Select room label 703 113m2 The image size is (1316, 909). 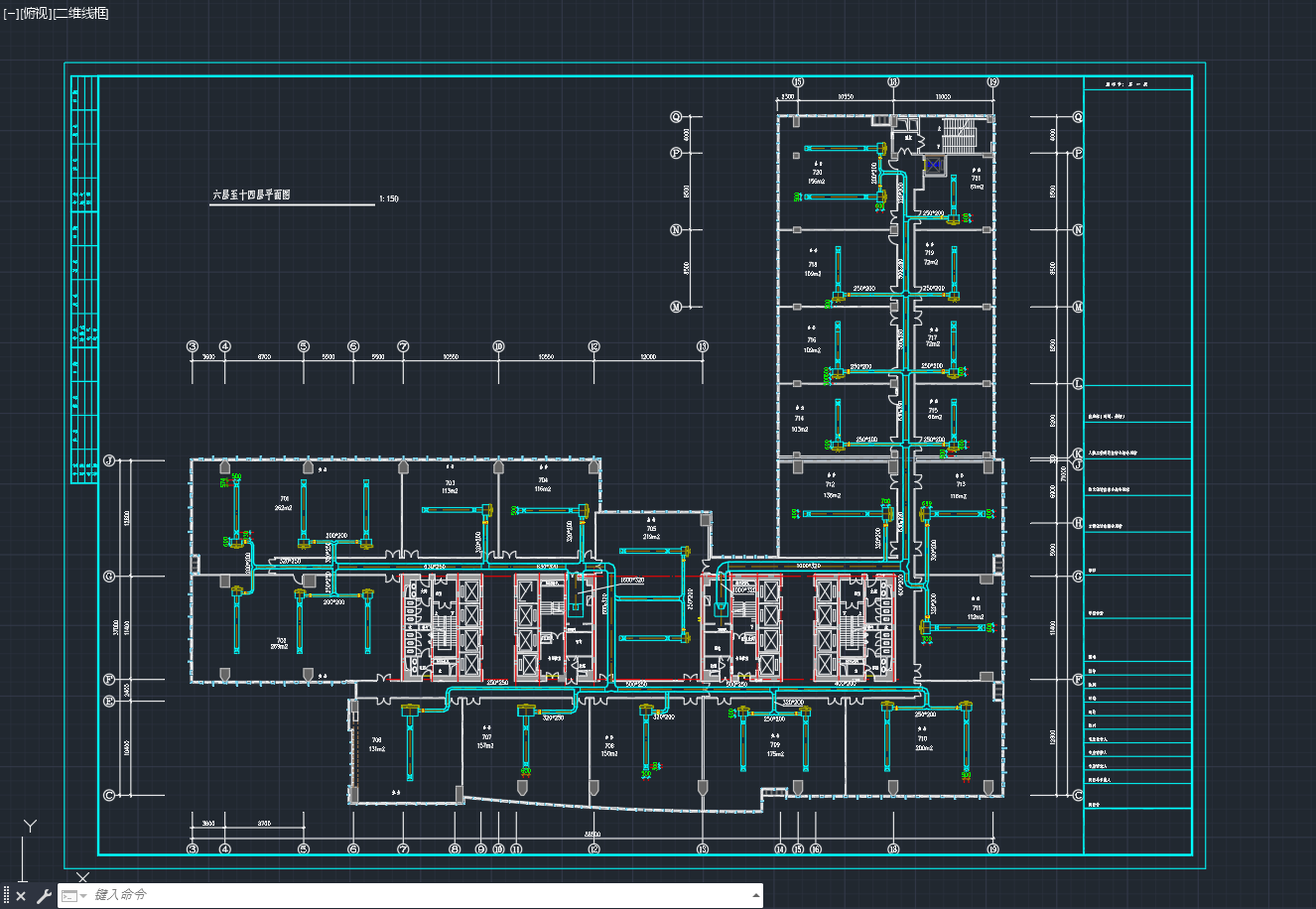pos(450,486)
